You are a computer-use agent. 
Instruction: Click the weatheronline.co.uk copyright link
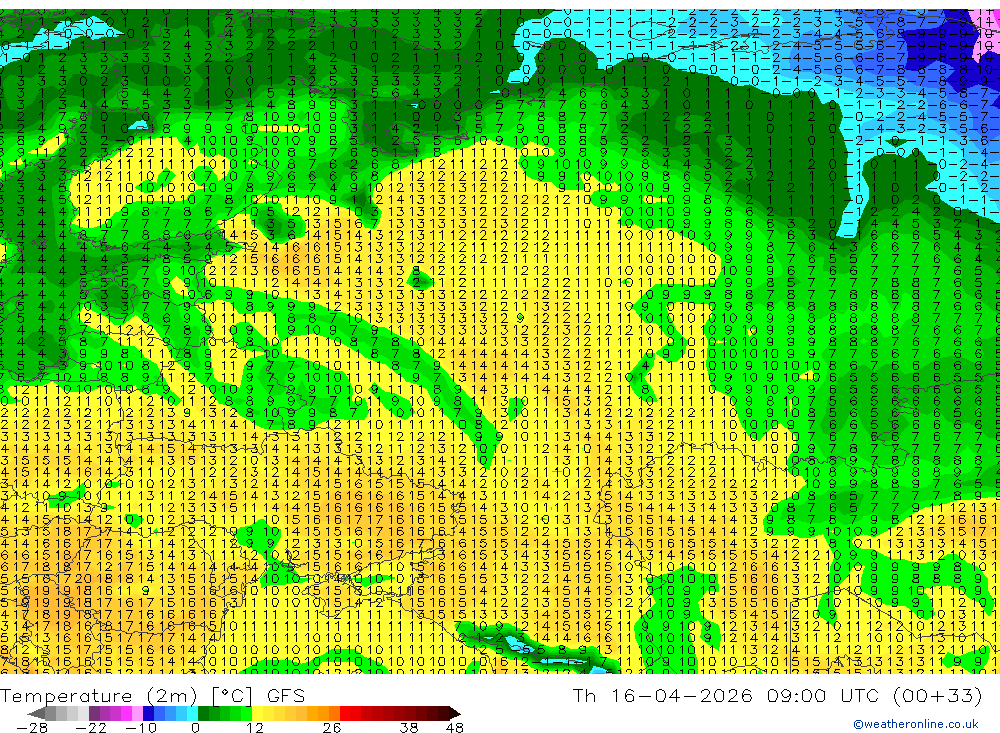916,723
